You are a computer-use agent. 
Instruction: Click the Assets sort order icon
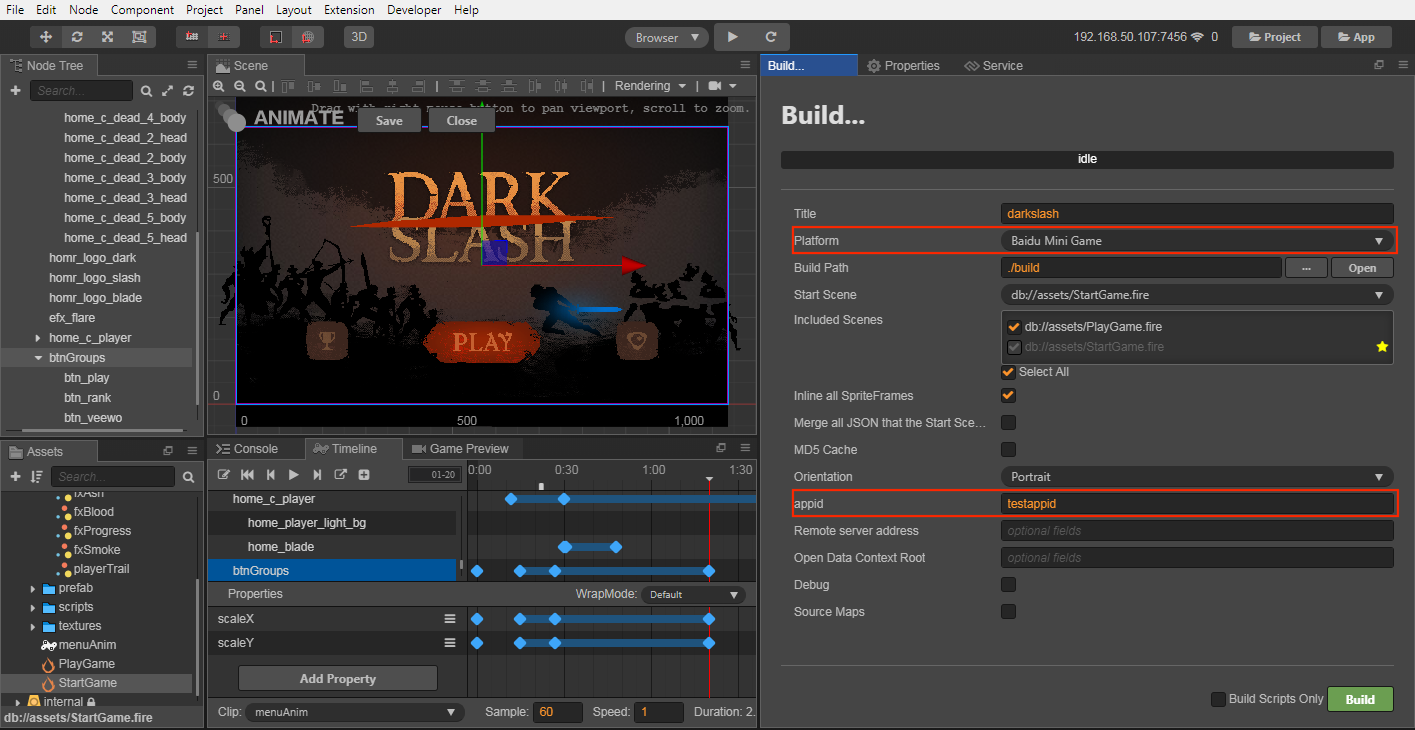(37, 477)
